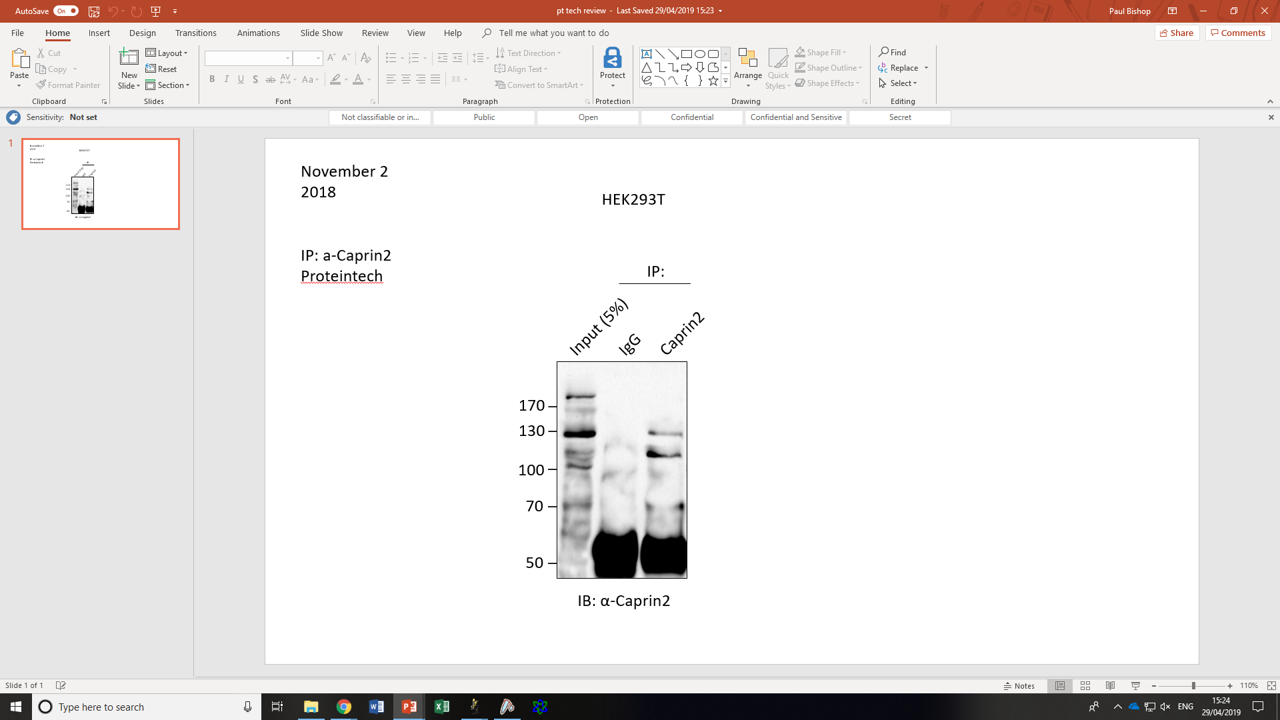Open the Layout dropdown
The height and width of the screenshot is (720, 1280).
tap(167, 53)
